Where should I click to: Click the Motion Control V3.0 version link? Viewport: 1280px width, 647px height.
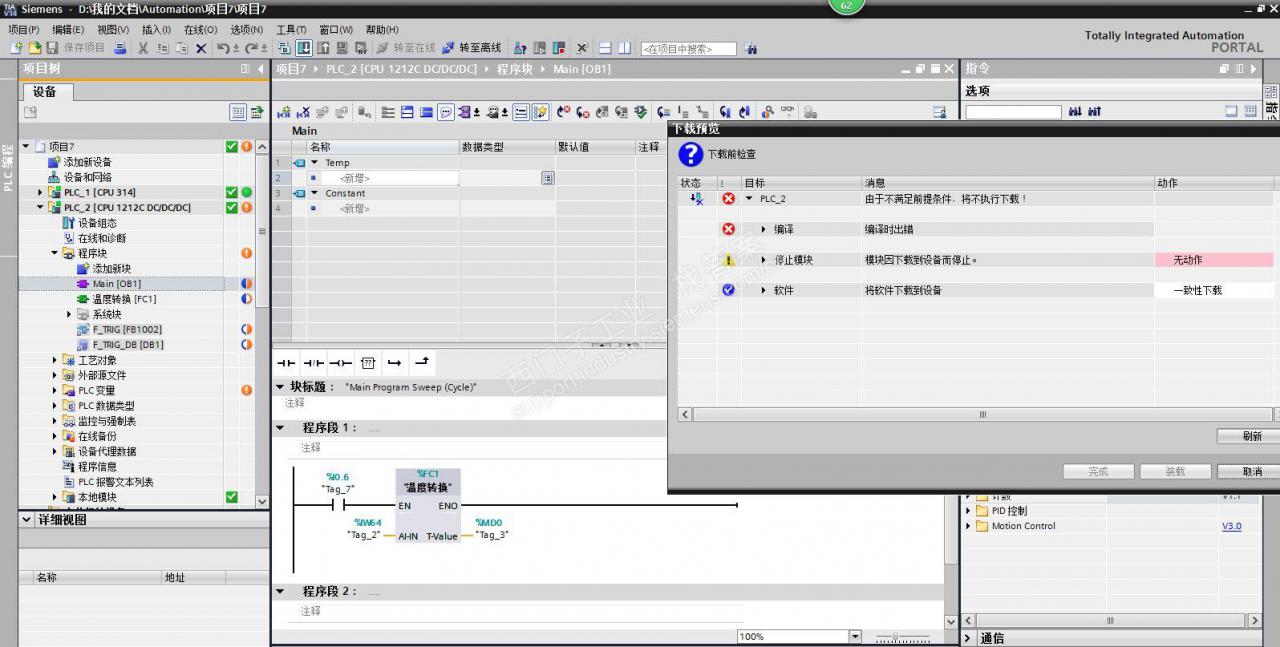click(1231, 526)
